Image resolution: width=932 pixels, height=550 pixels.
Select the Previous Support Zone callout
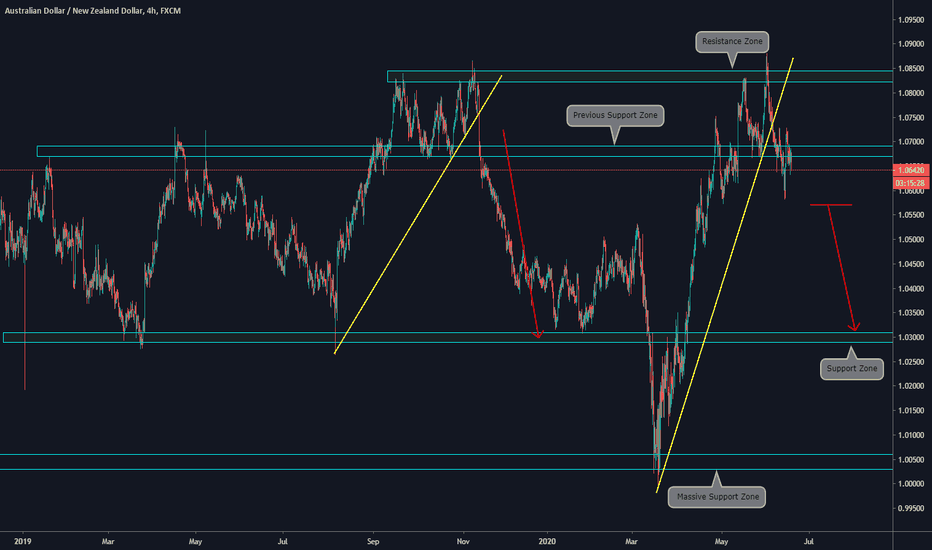pos(615,115)
